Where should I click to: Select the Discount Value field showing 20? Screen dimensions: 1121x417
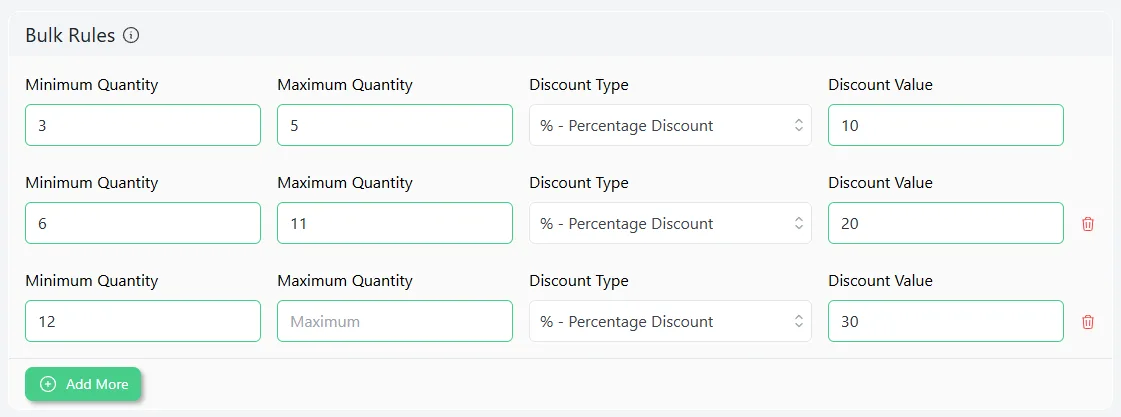(946, 223)
